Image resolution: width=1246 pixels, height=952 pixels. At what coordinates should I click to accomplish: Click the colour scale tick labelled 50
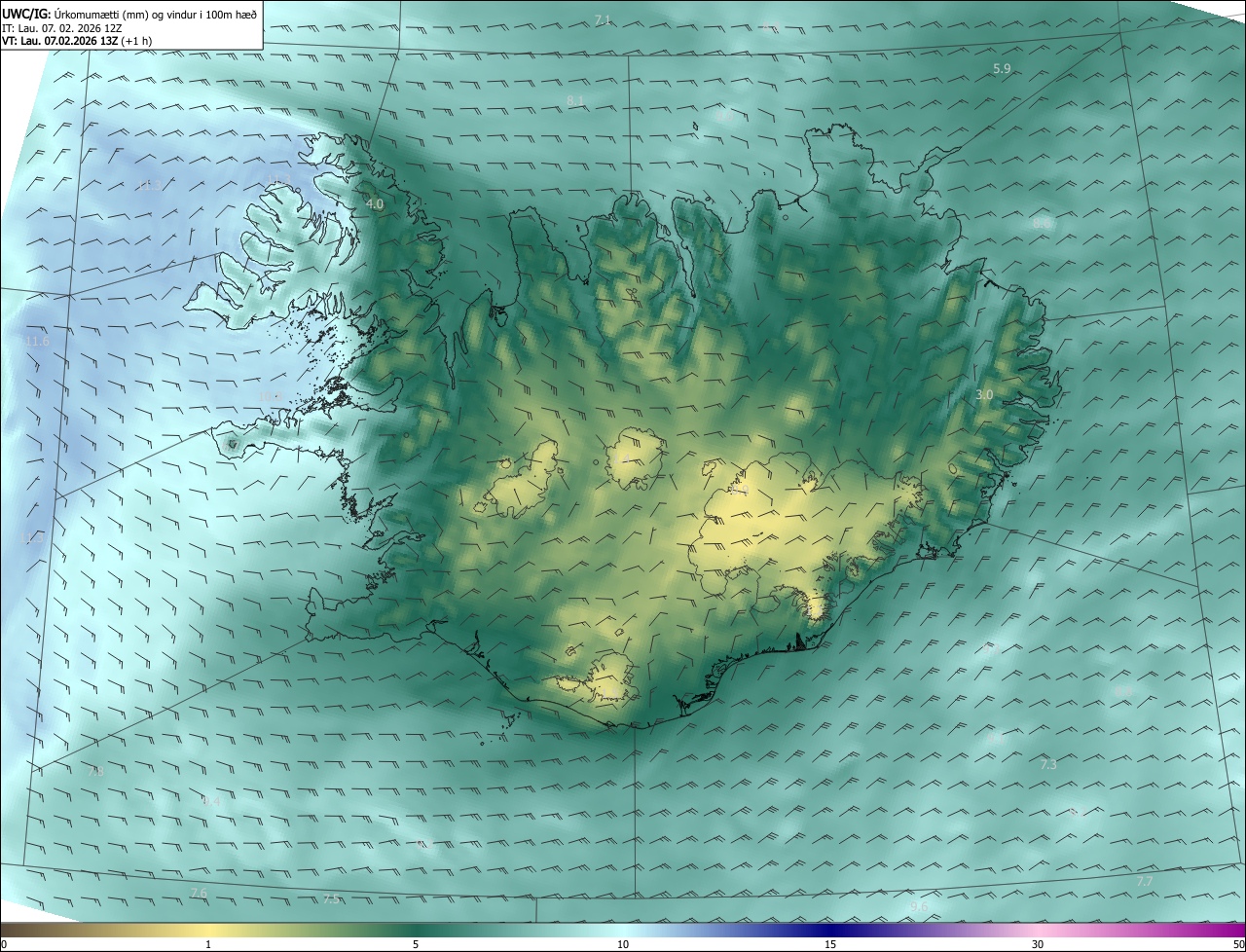click(1238, 945)
